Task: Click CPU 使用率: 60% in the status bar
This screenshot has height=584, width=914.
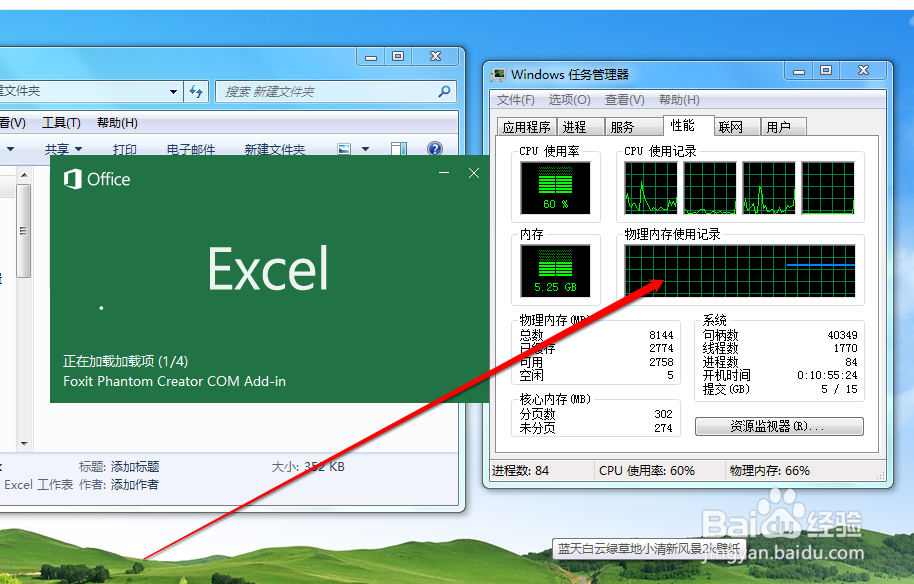Action: tap(646, 471)
